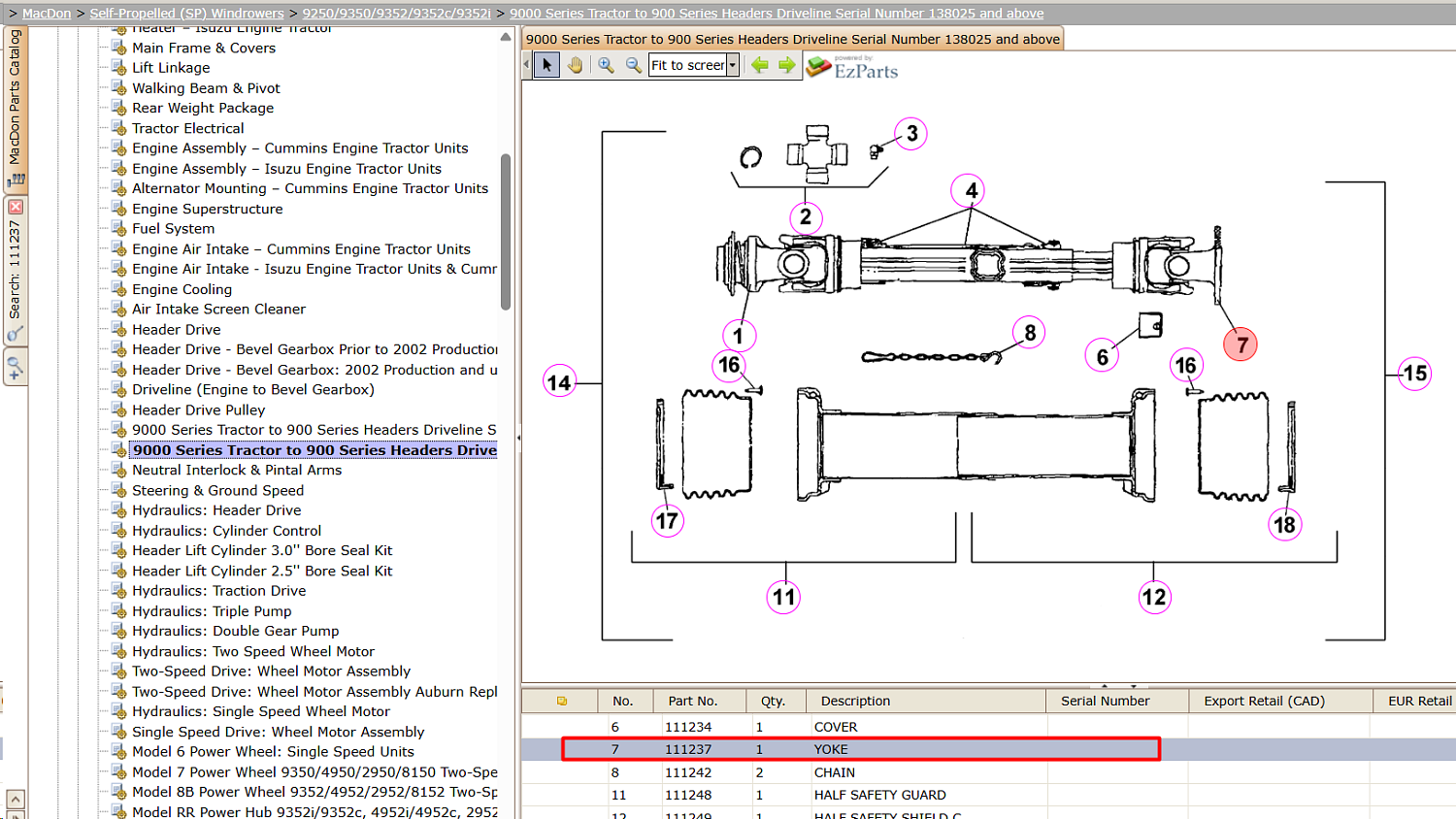Click the Tractor Electrical page icon
The image size is (1456, 819).
[x=119, y=128]
